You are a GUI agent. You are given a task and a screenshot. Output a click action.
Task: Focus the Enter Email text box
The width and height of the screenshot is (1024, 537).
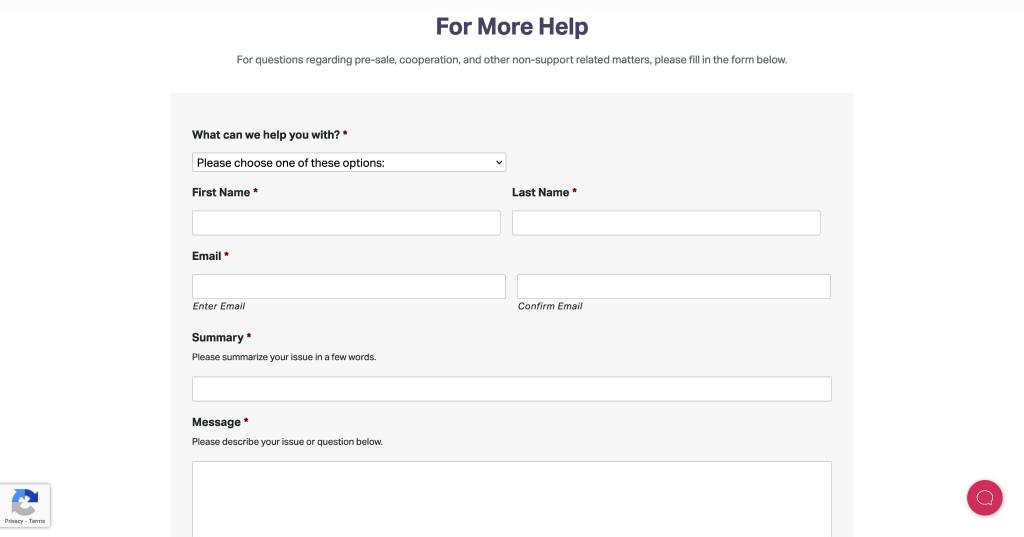[x=349, y=286]
